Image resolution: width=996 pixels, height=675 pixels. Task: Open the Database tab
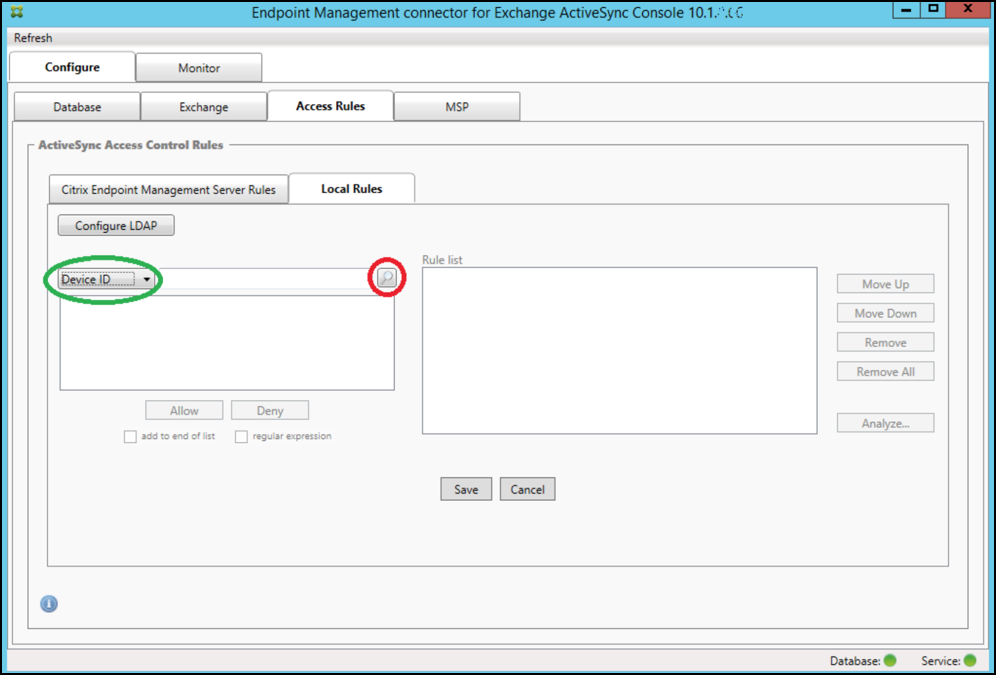(x=77, y=107)
